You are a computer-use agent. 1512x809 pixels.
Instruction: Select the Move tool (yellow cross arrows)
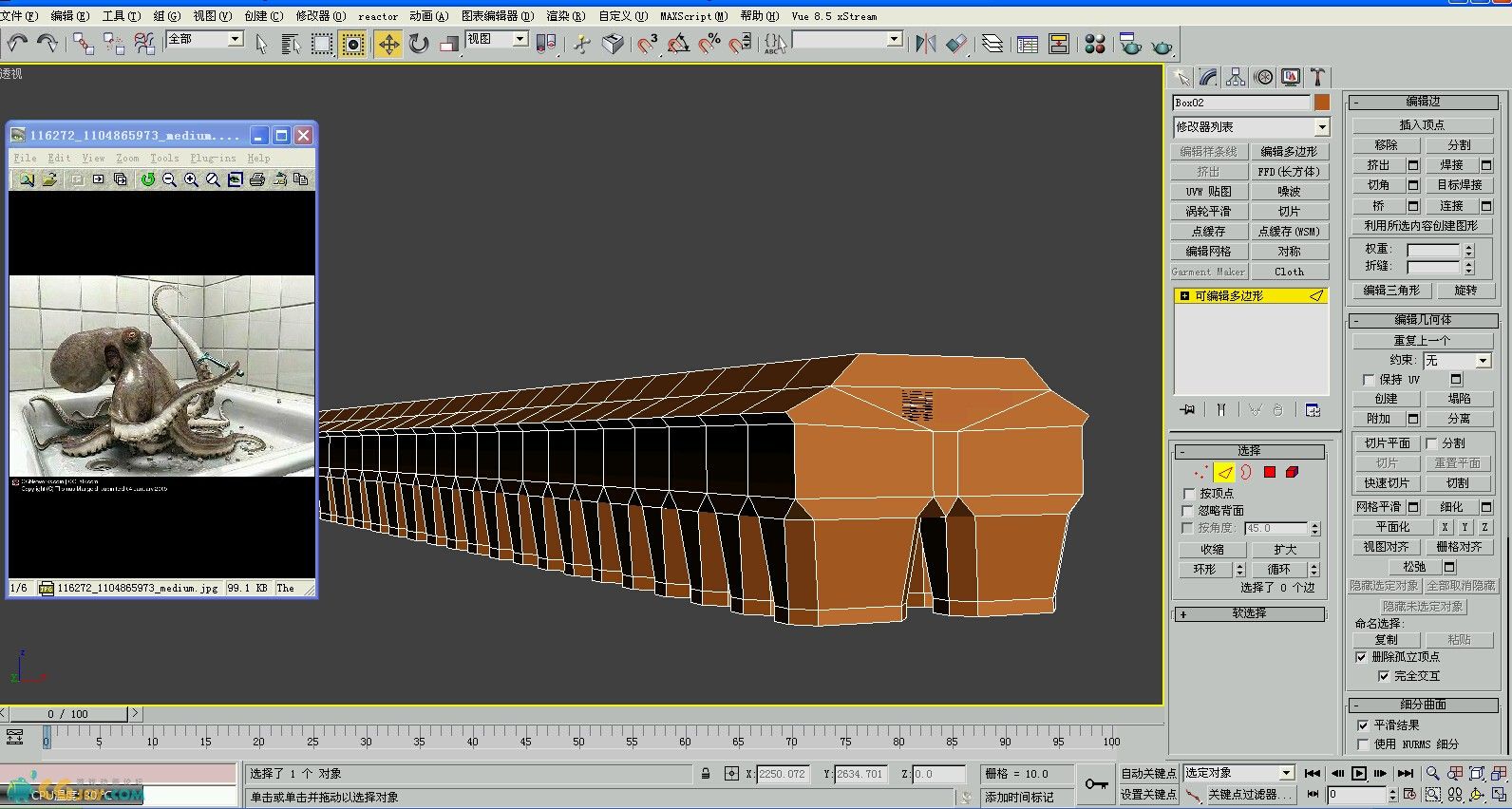(388, 44)
